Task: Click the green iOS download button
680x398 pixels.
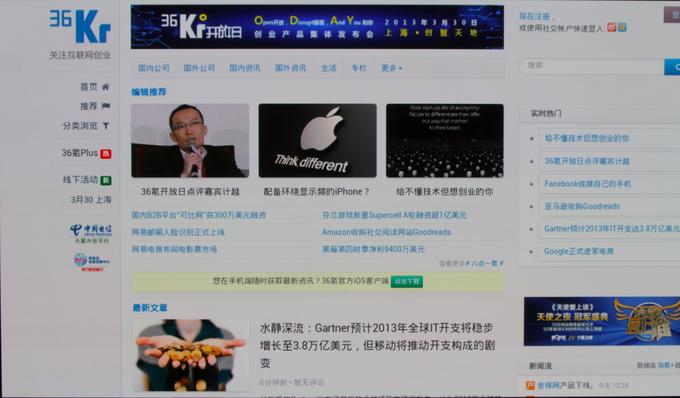Action: [x=406, y=281]
